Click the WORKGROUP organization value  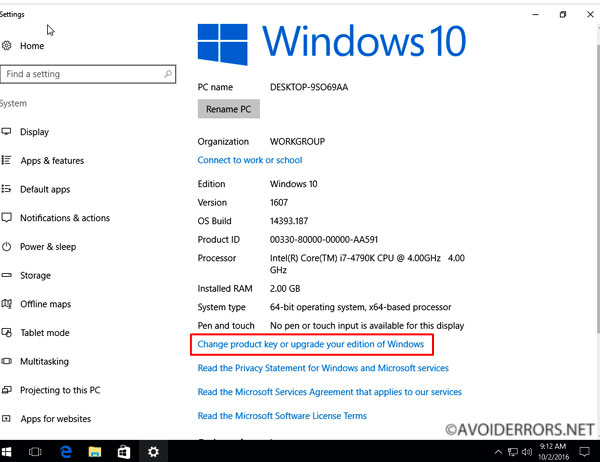297,142
